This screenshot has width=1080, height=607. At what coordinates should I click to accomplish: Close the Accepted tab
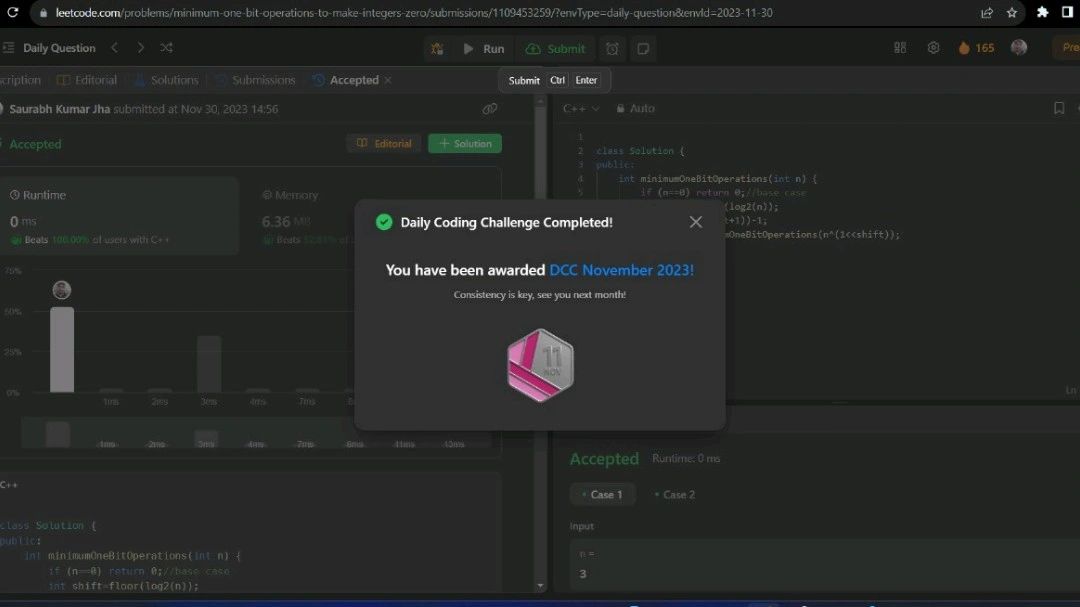point(388,80)
